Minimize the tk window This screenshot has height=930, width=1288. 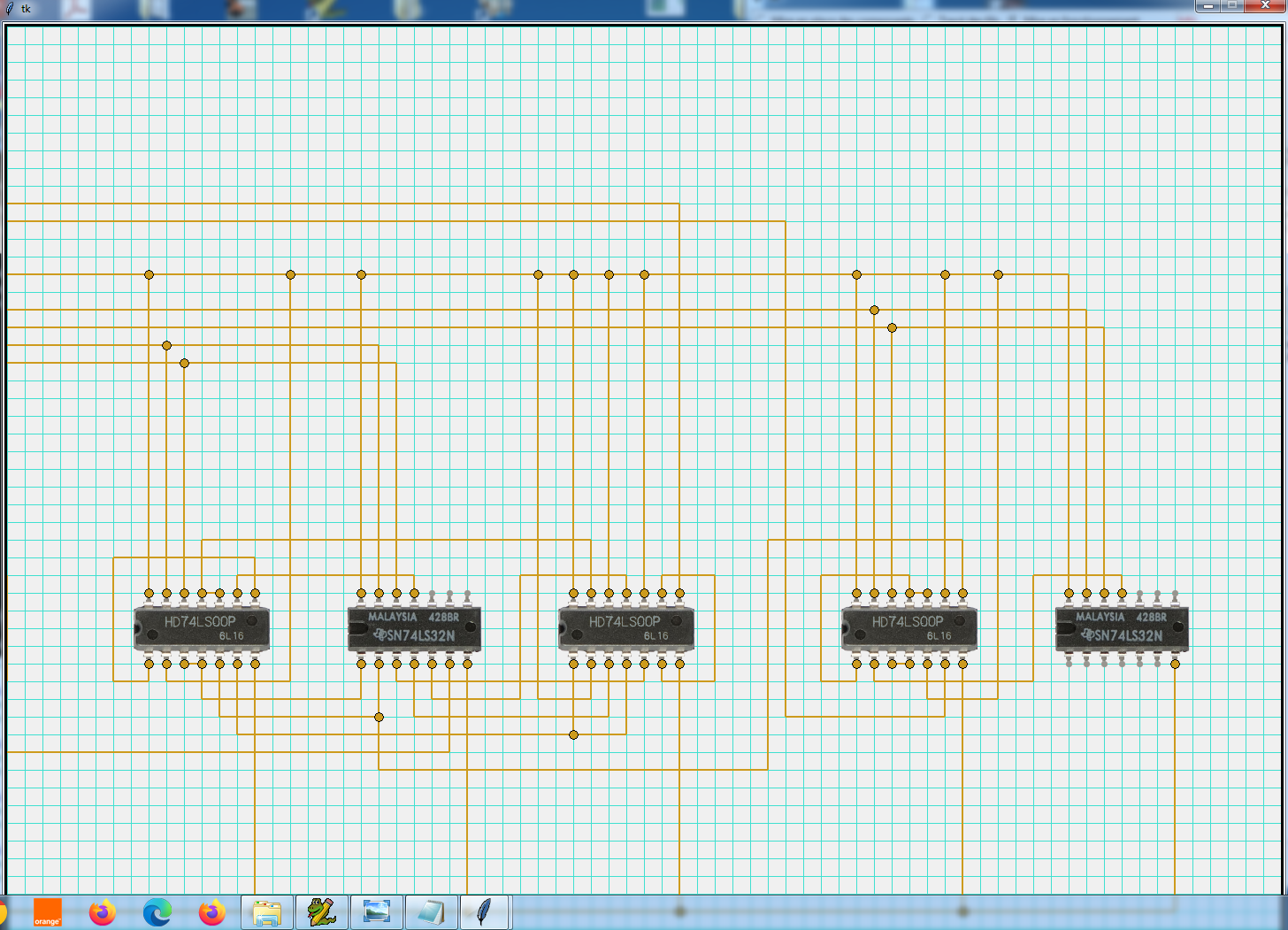(1207, 6)
